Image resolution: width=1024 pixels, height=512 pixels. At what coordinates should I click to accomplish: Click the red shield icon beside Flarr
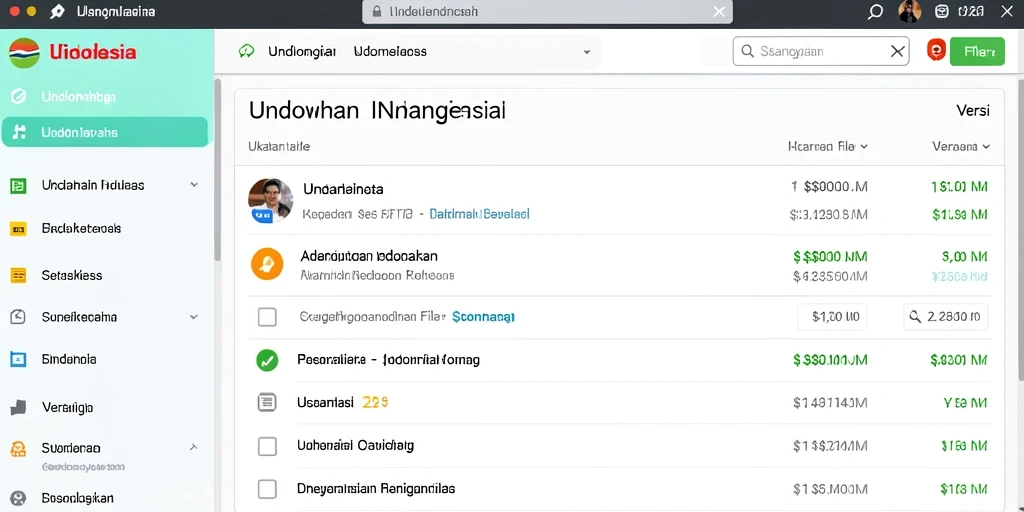[x=936, y=50]
